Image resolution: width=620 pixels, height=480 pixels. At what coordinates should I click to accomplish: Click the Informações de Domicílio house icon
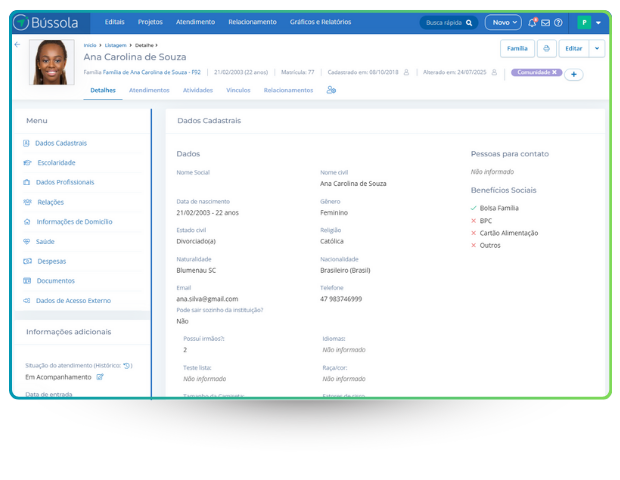tap(27, 222)
